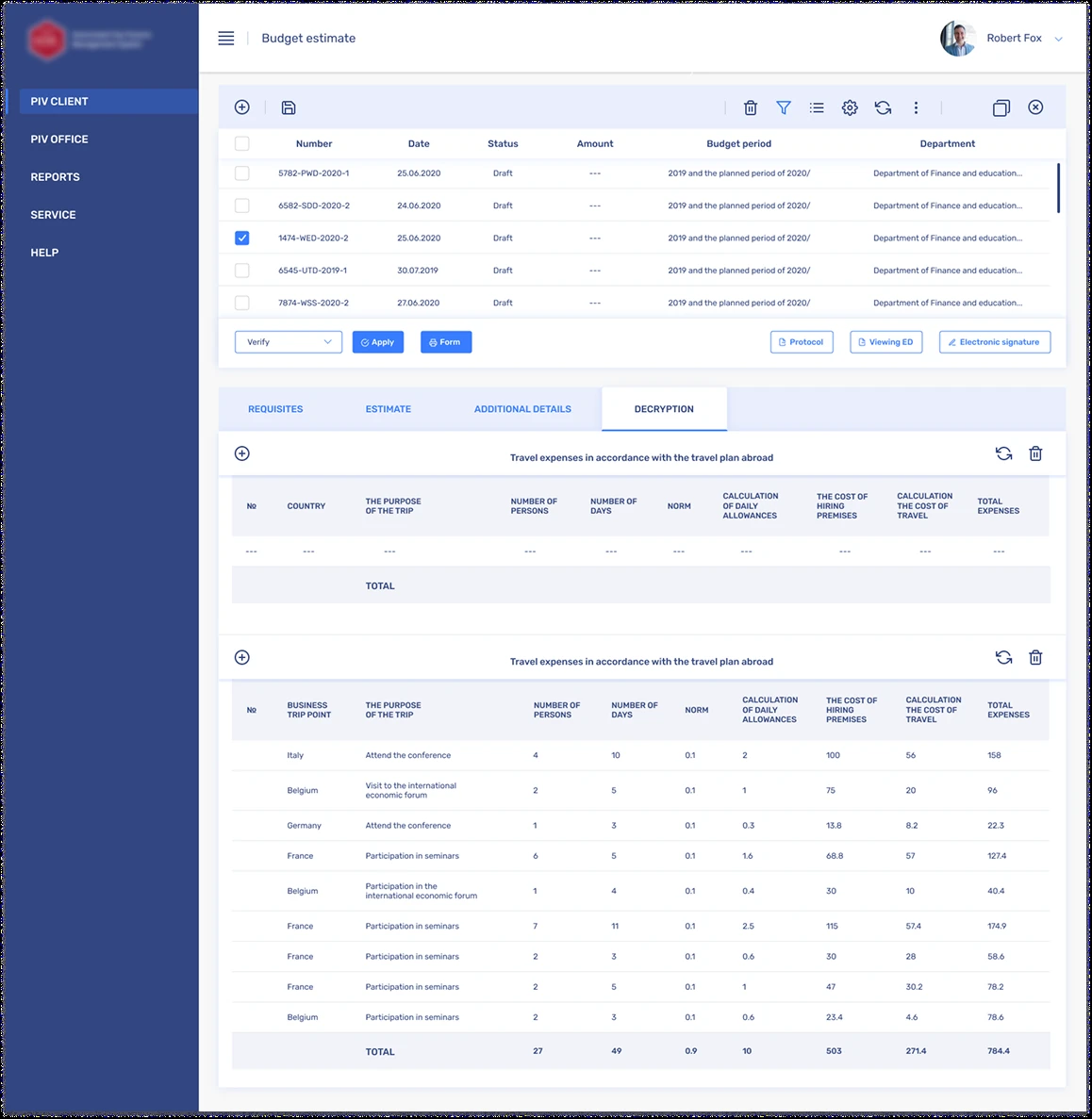Check the 7874-WSS-2020-2 row checkbox
1092x1119 pixels.
coord(242,303)
